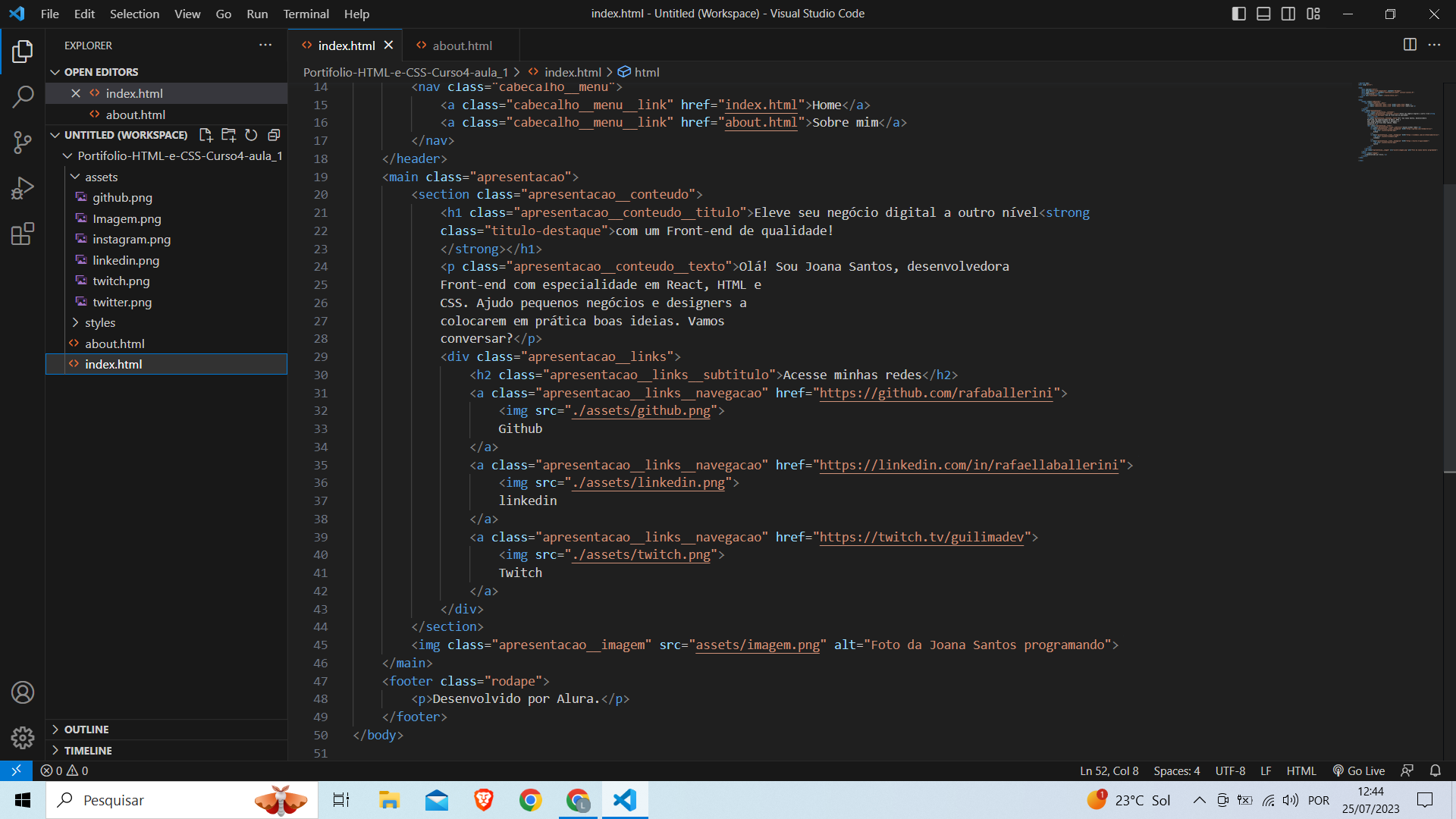This screenshot has width=1456, height=819.
Task: Click the editor minimap preview
Action: click(1398, 121)
